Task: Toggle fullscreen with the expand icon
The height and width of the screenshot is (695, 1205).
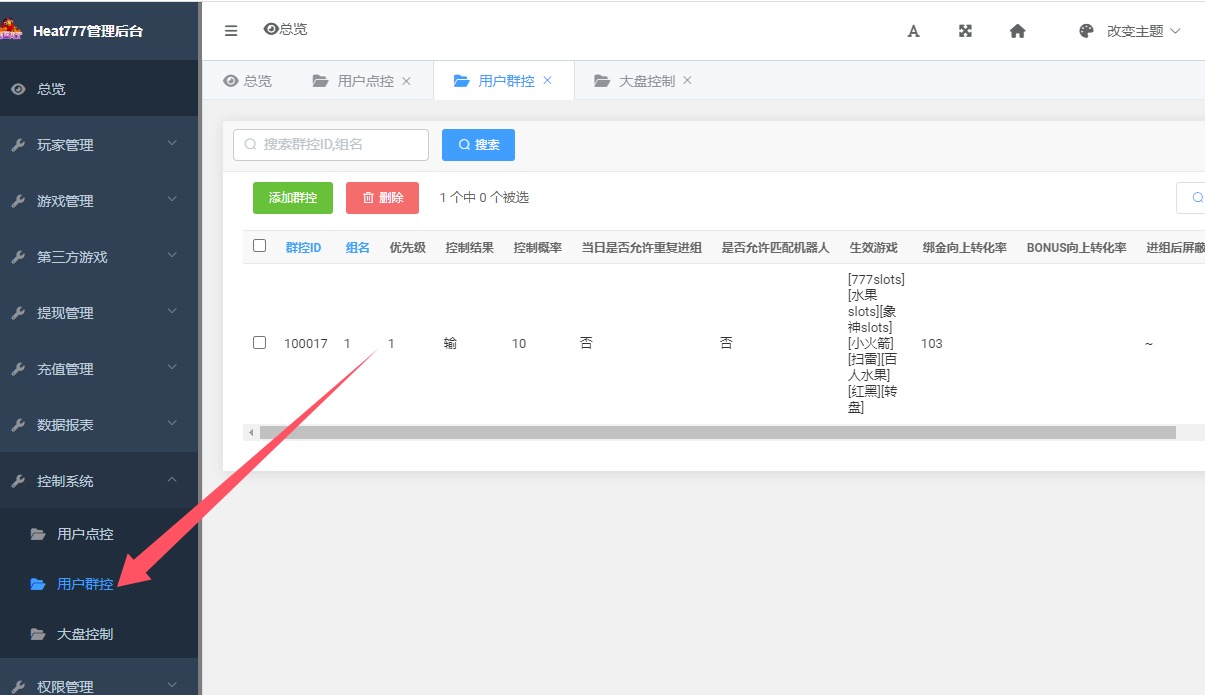Action: pos(965,31)
